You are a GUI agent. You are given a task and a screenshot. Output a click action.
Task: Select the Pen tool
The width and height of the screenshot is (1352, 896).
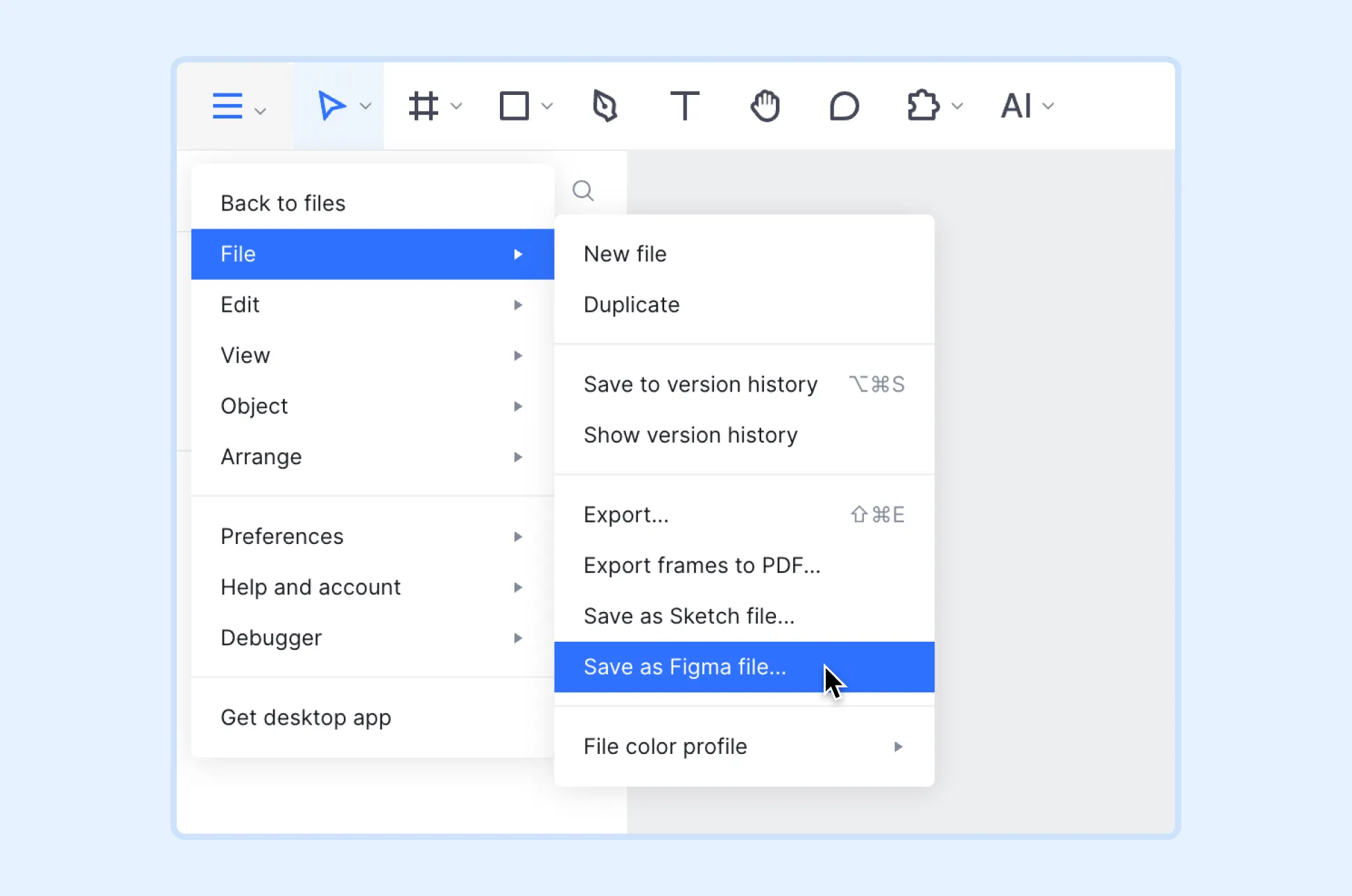pyautogui.click(x=605, y=106)
